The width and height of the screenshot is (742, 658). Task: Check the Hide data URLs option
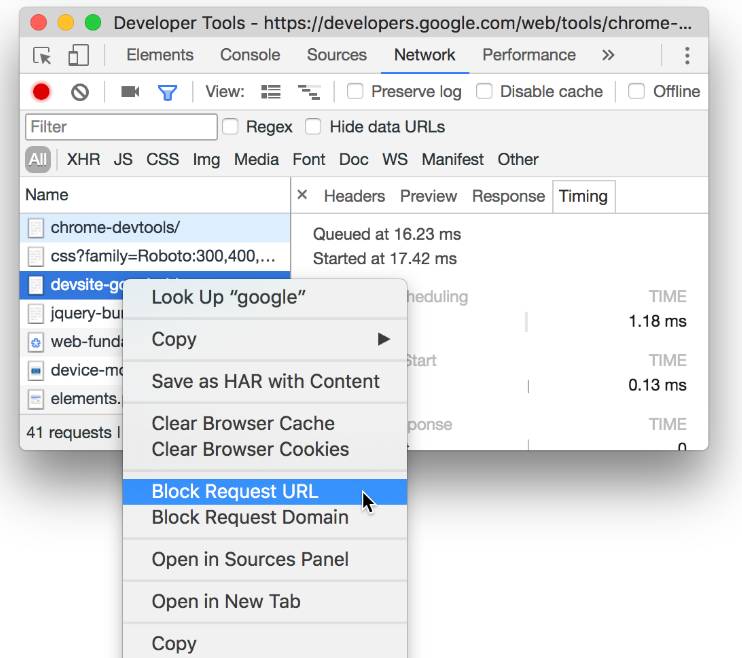(313, 126)
